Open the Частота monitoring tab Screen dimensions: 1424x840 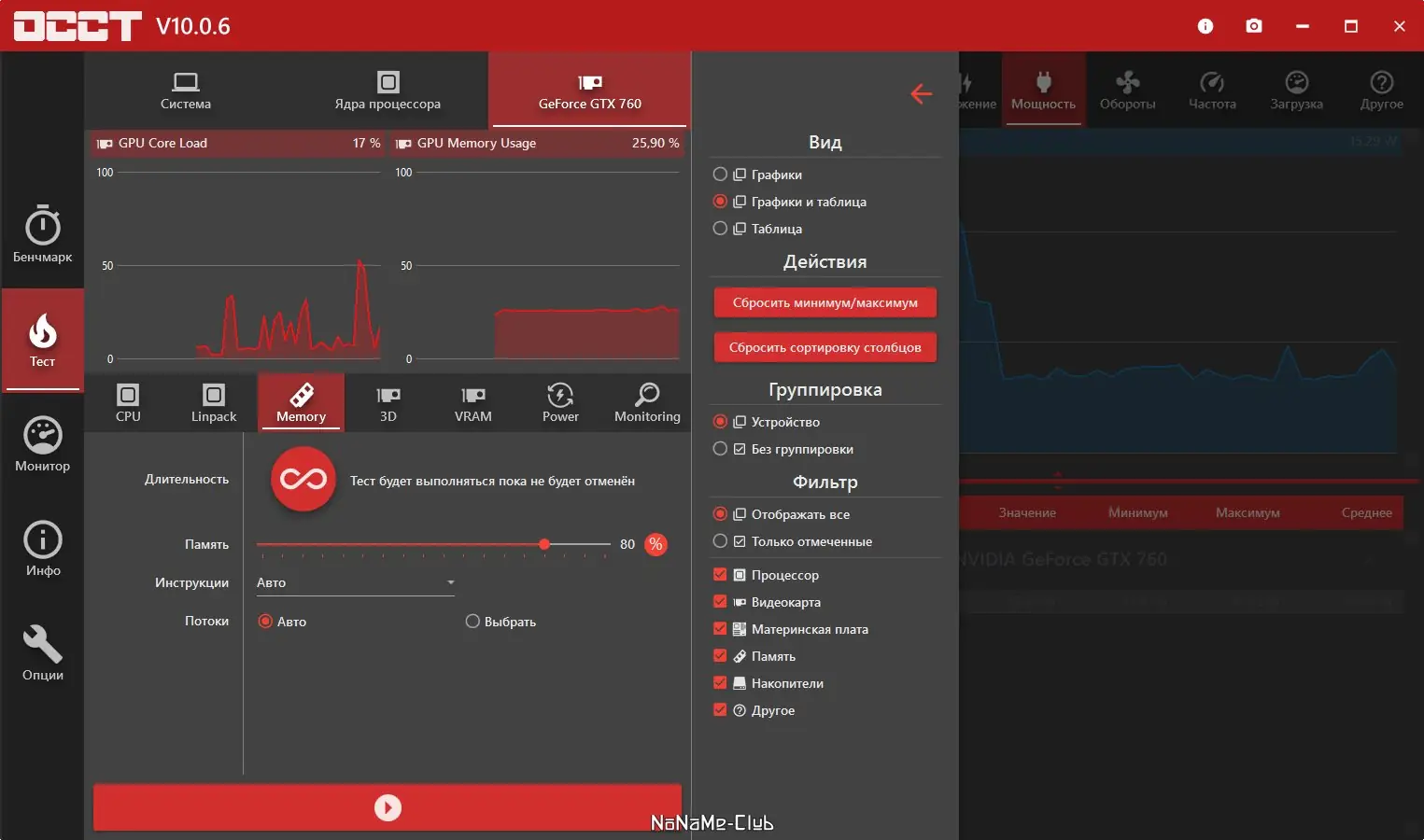[1212, 91]
